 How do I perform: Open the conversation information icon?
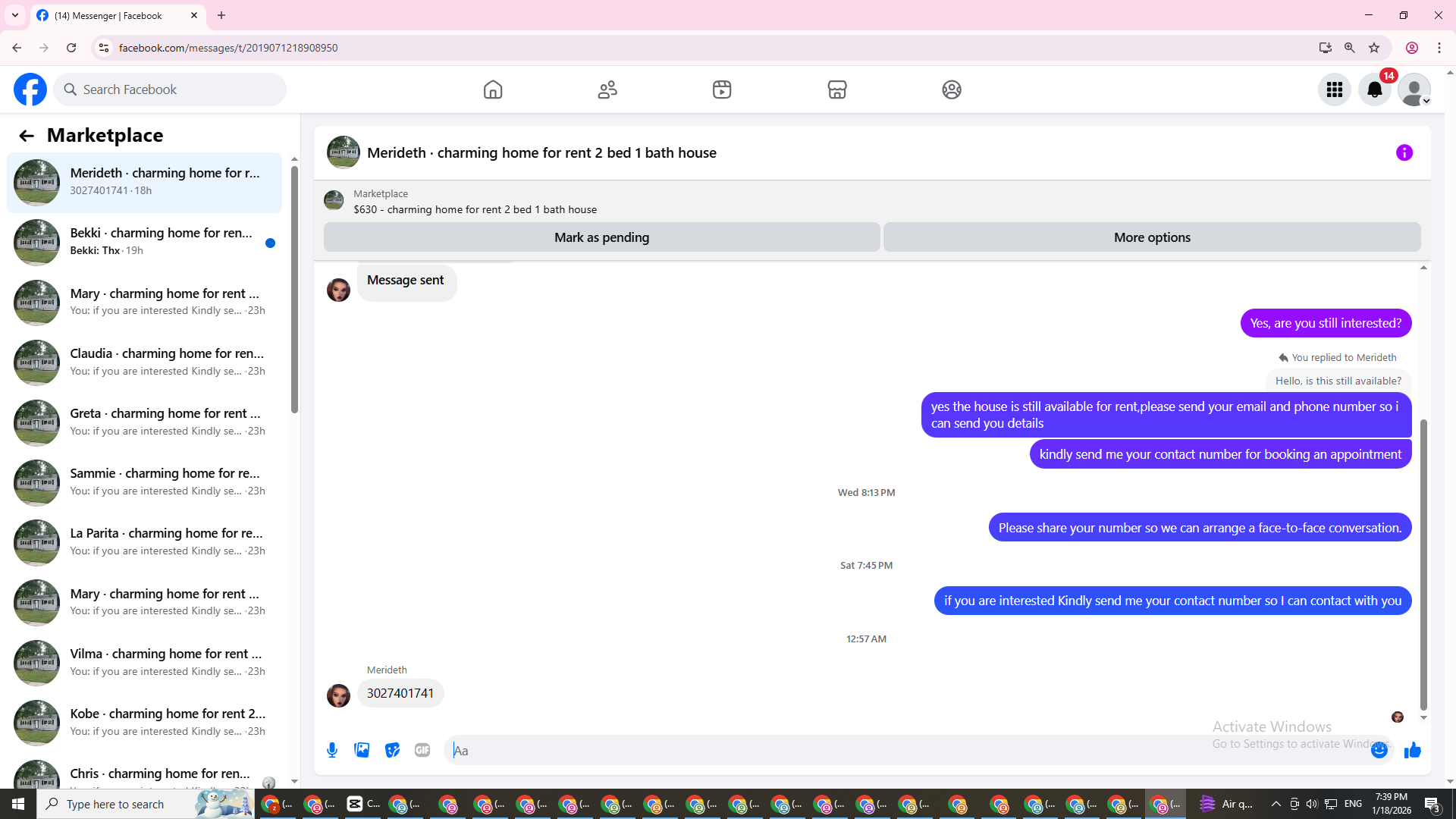(x=1404, y=153)
